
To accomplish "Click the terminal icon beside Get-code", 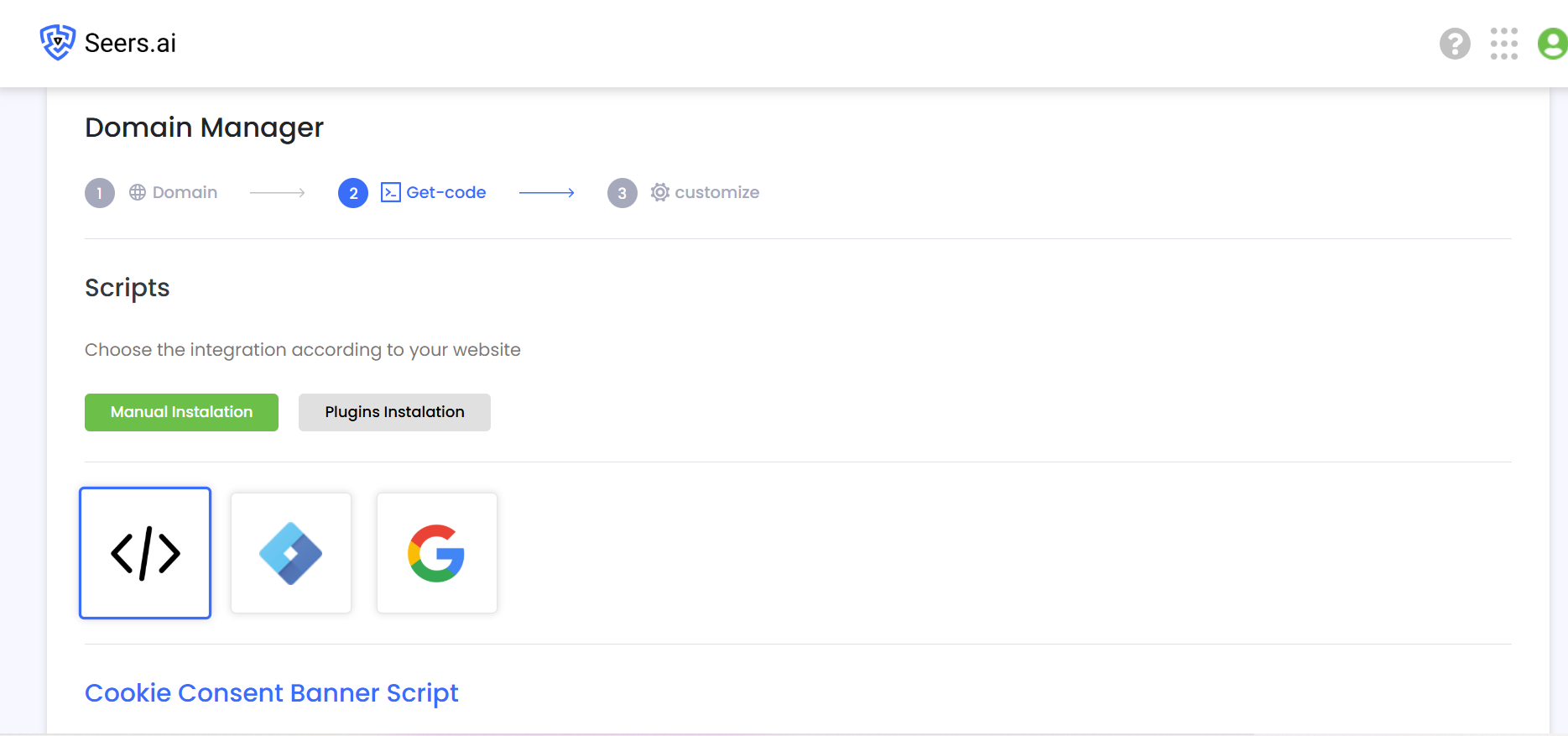I will click(391, 192).
